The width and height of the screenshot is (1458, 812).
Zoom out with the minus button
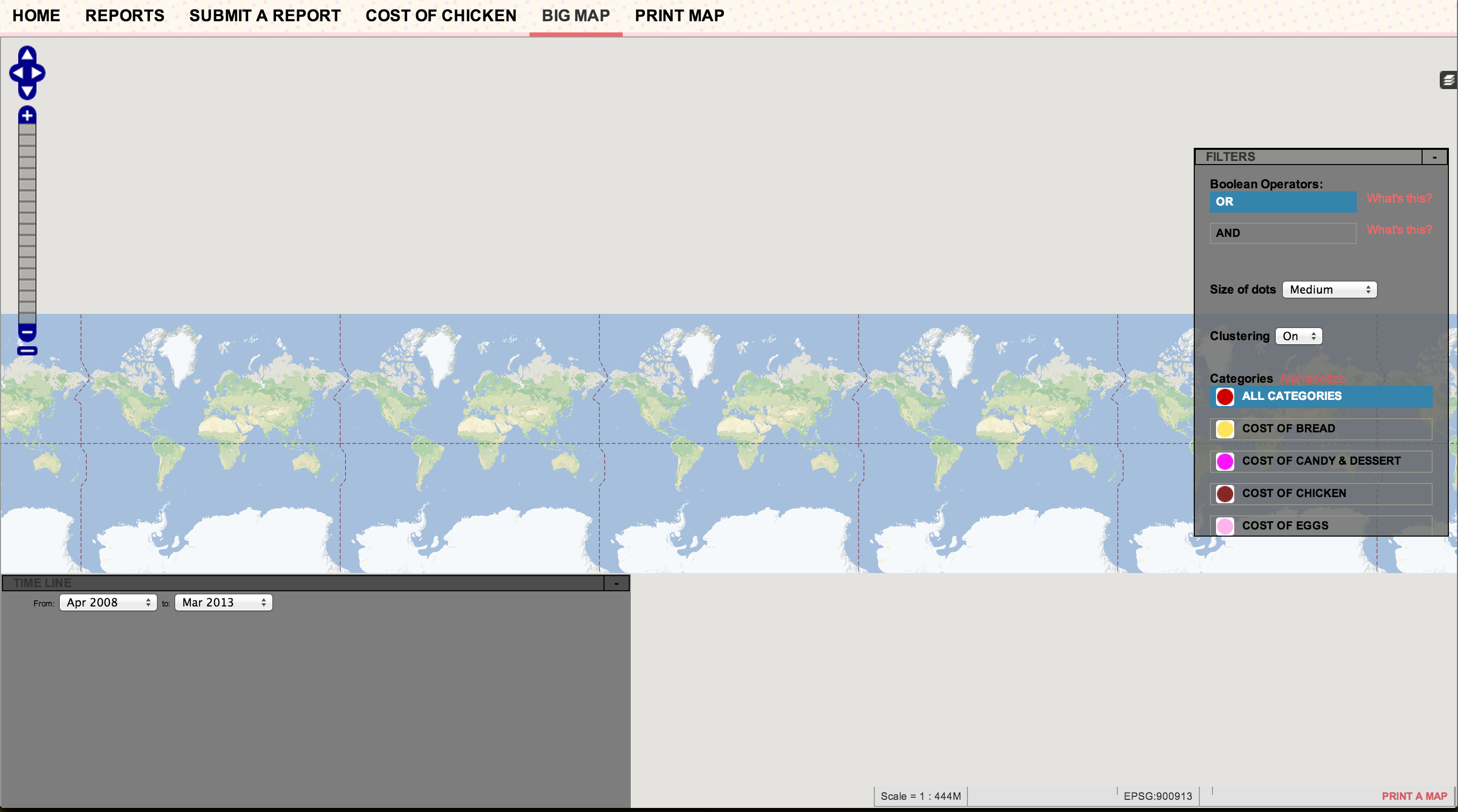(27, 332)
